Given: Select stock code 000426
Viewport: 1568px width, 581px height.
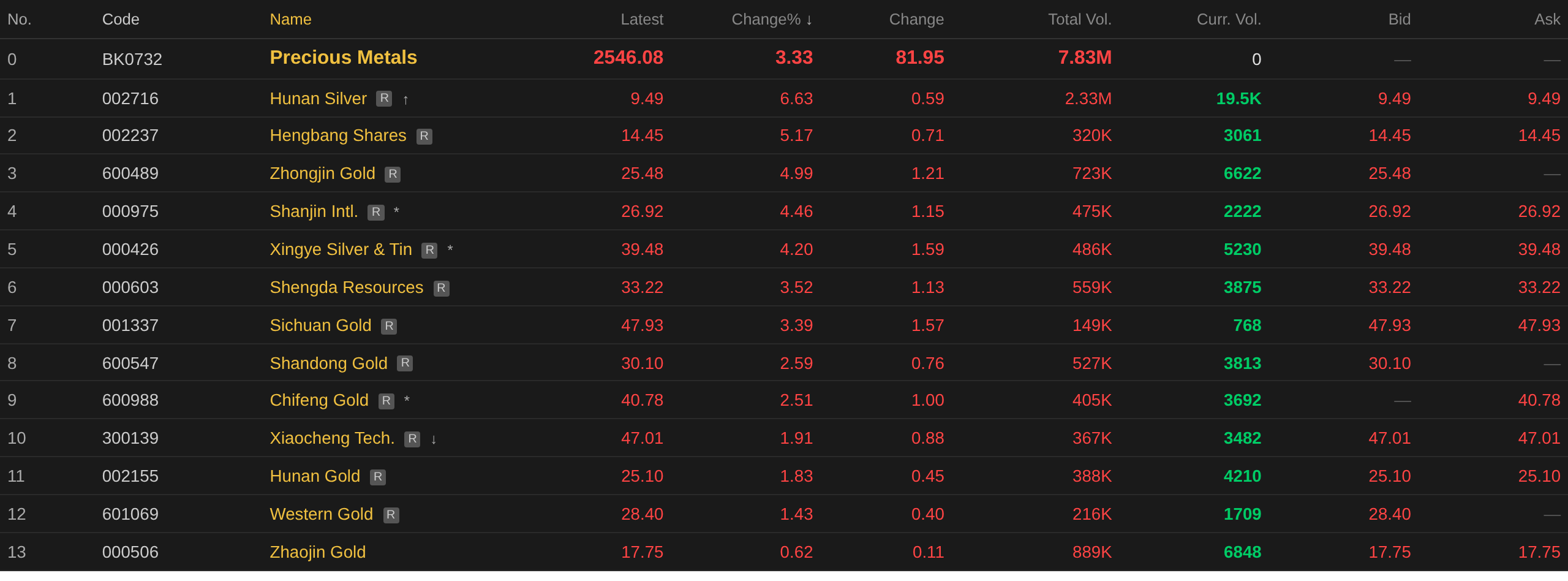Looking at the screenshot, I should (x=130, y=249).
